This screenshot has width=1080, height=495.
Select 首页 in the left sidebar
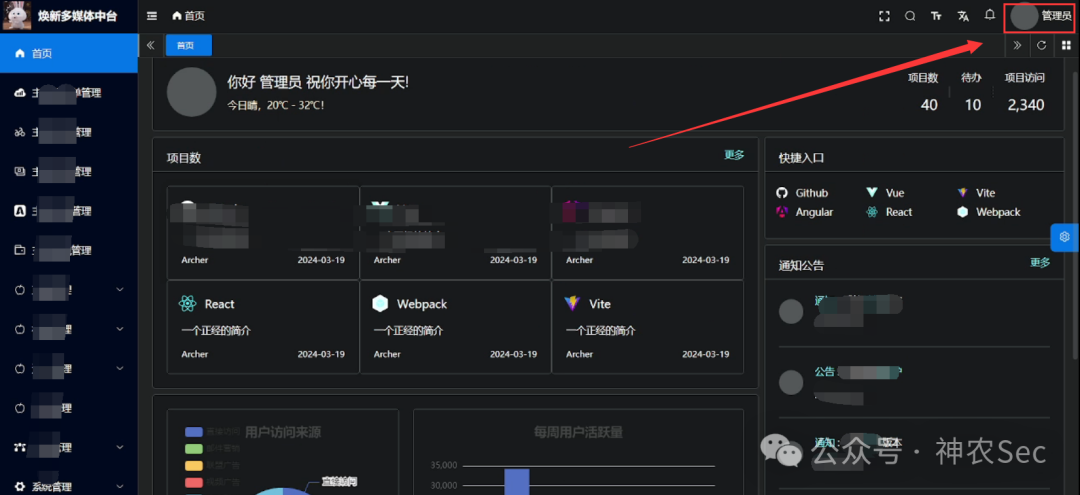[69, 53]
